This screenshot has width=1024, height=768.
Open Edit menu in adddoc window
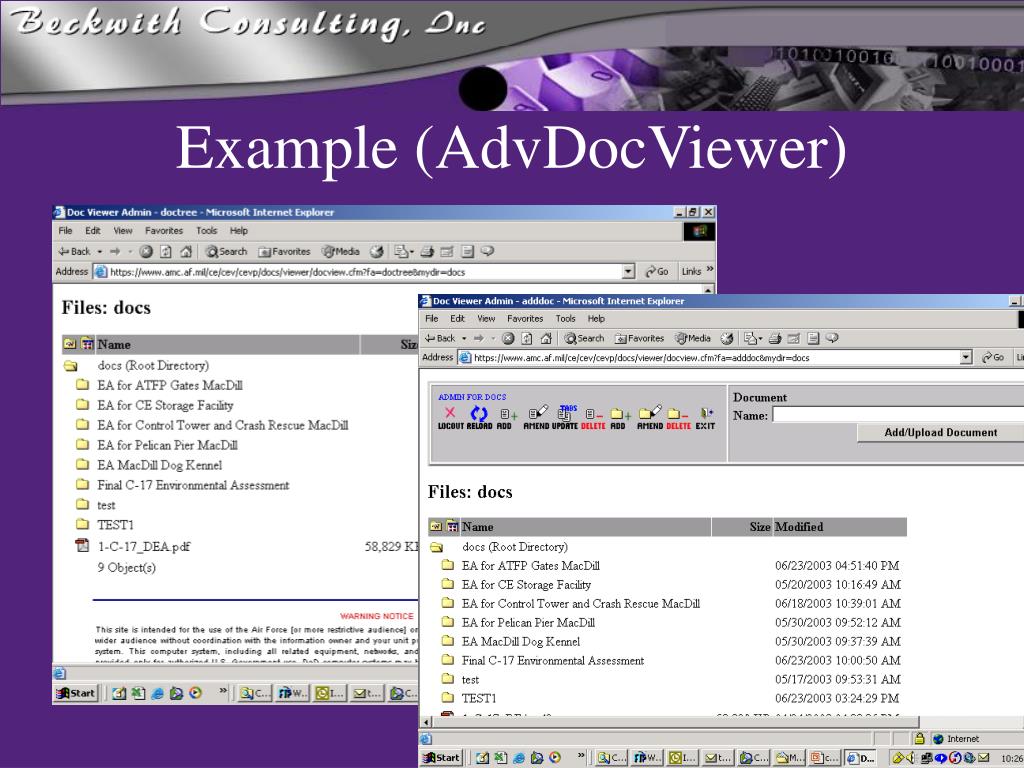coord(457,319)
